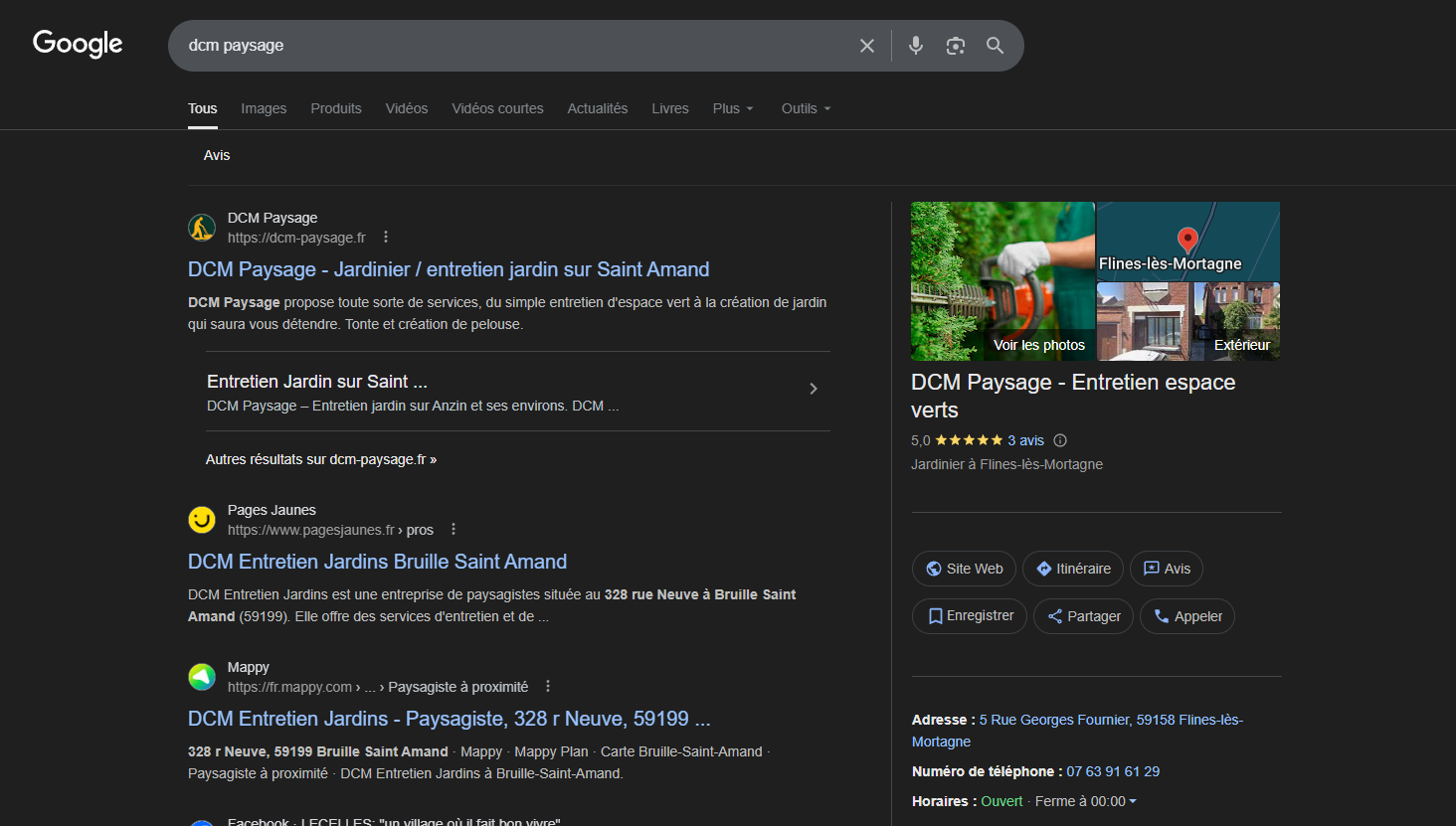
Task: Expand the Plus dropdown menu
Action: click(733, 108)
